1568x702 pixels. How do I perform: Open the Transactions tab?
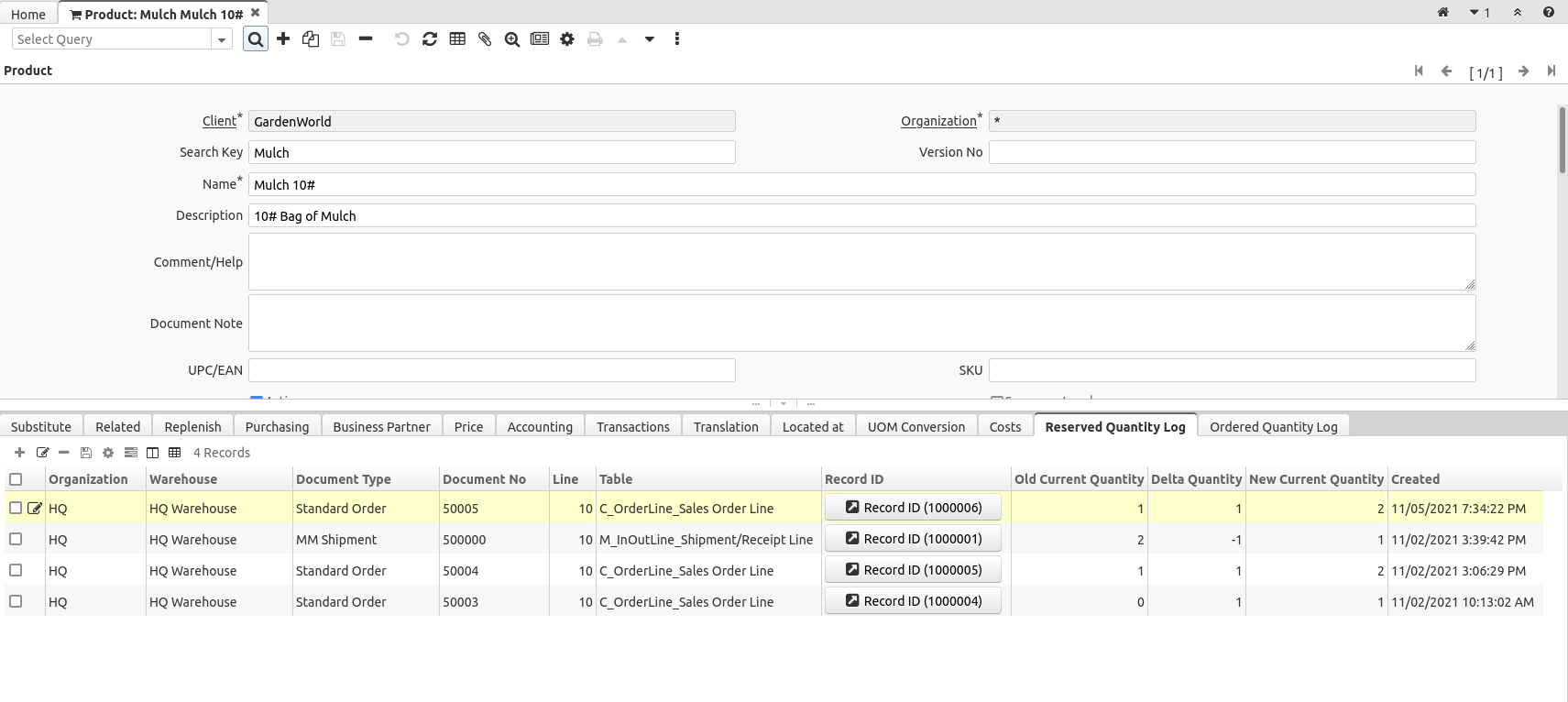(x=632, y=427)
